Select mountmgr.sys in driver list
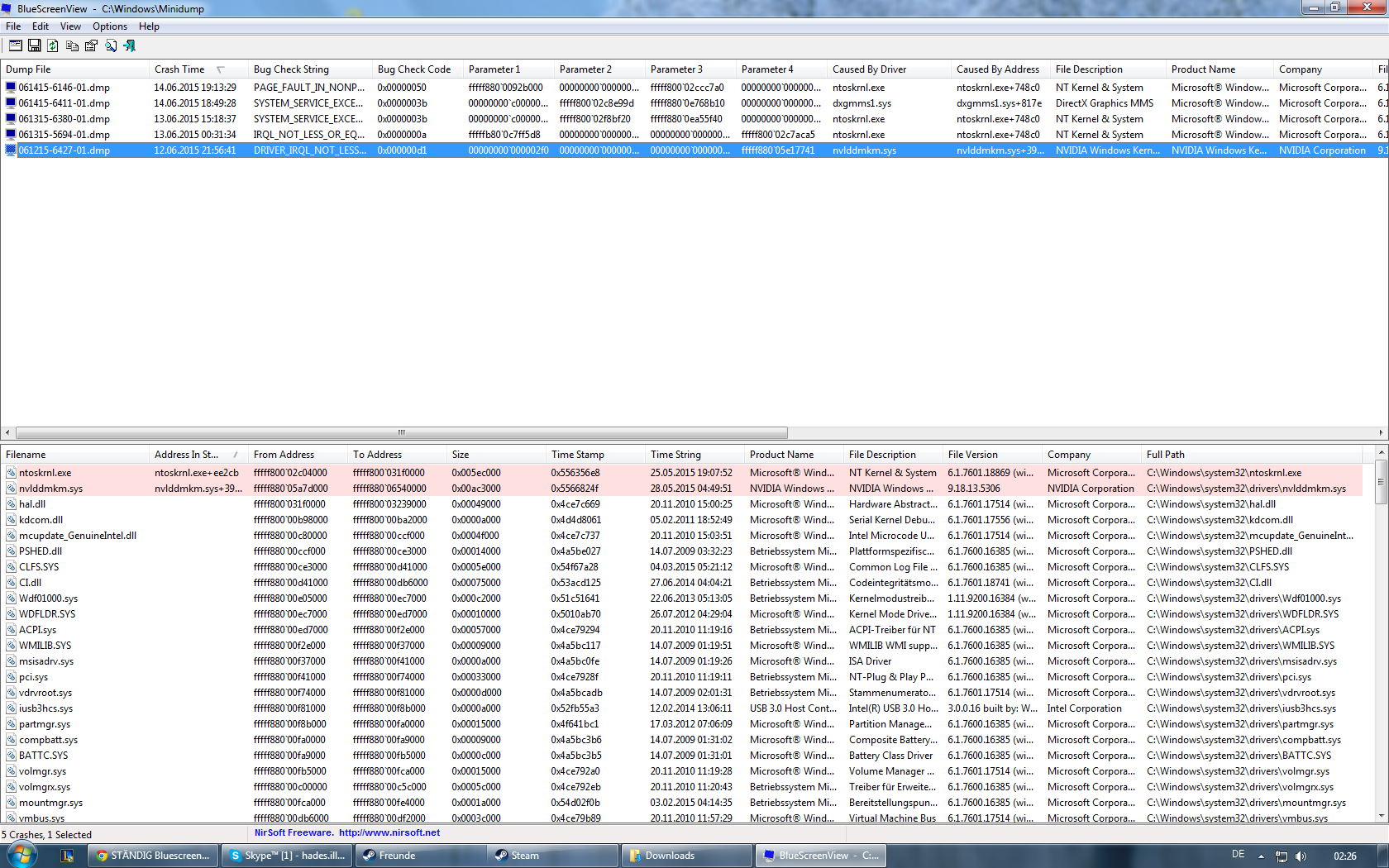 [x=50, y=803]
